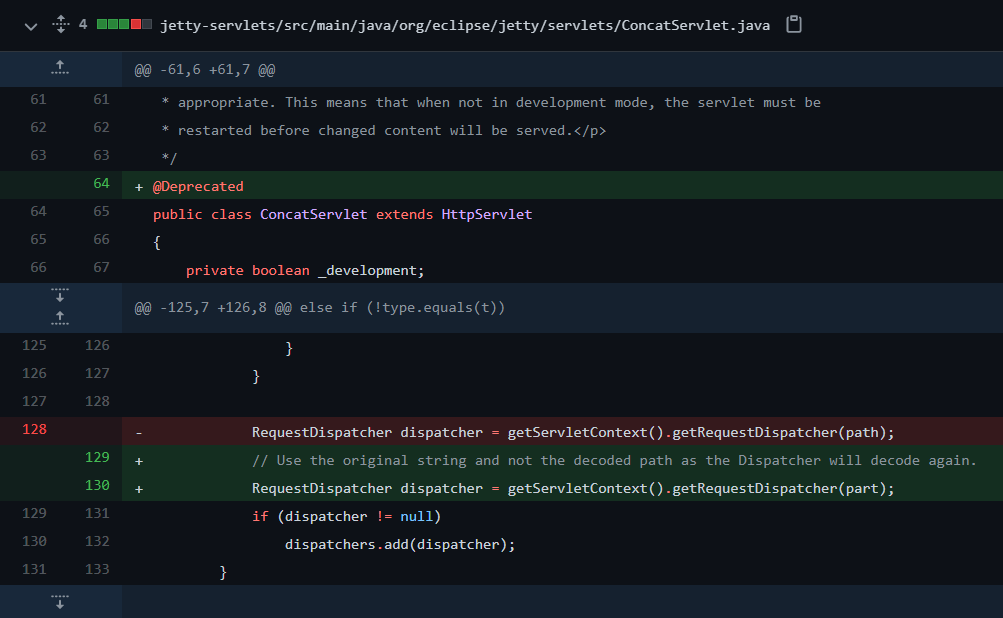Collapse the ConcatServlet.java file diff

tap(31, 25)
